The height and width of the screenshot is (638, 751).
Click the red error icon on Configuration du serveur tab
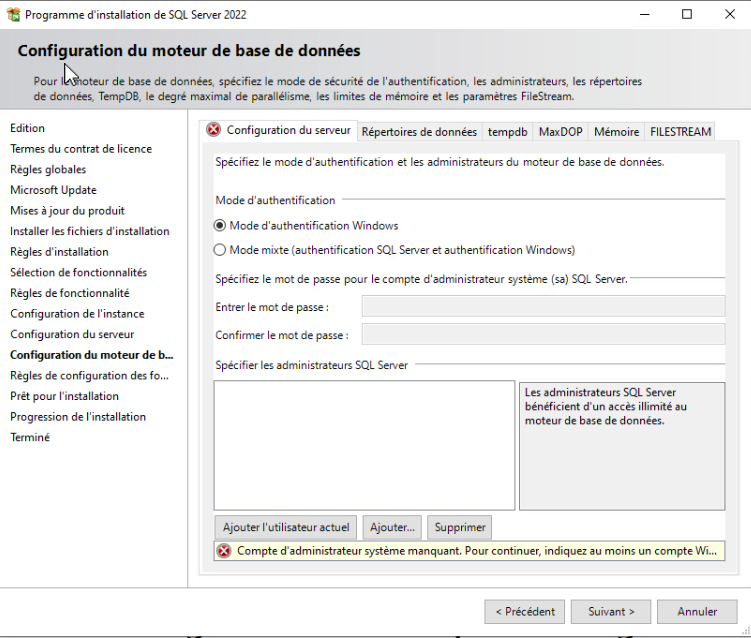[213, 129]
